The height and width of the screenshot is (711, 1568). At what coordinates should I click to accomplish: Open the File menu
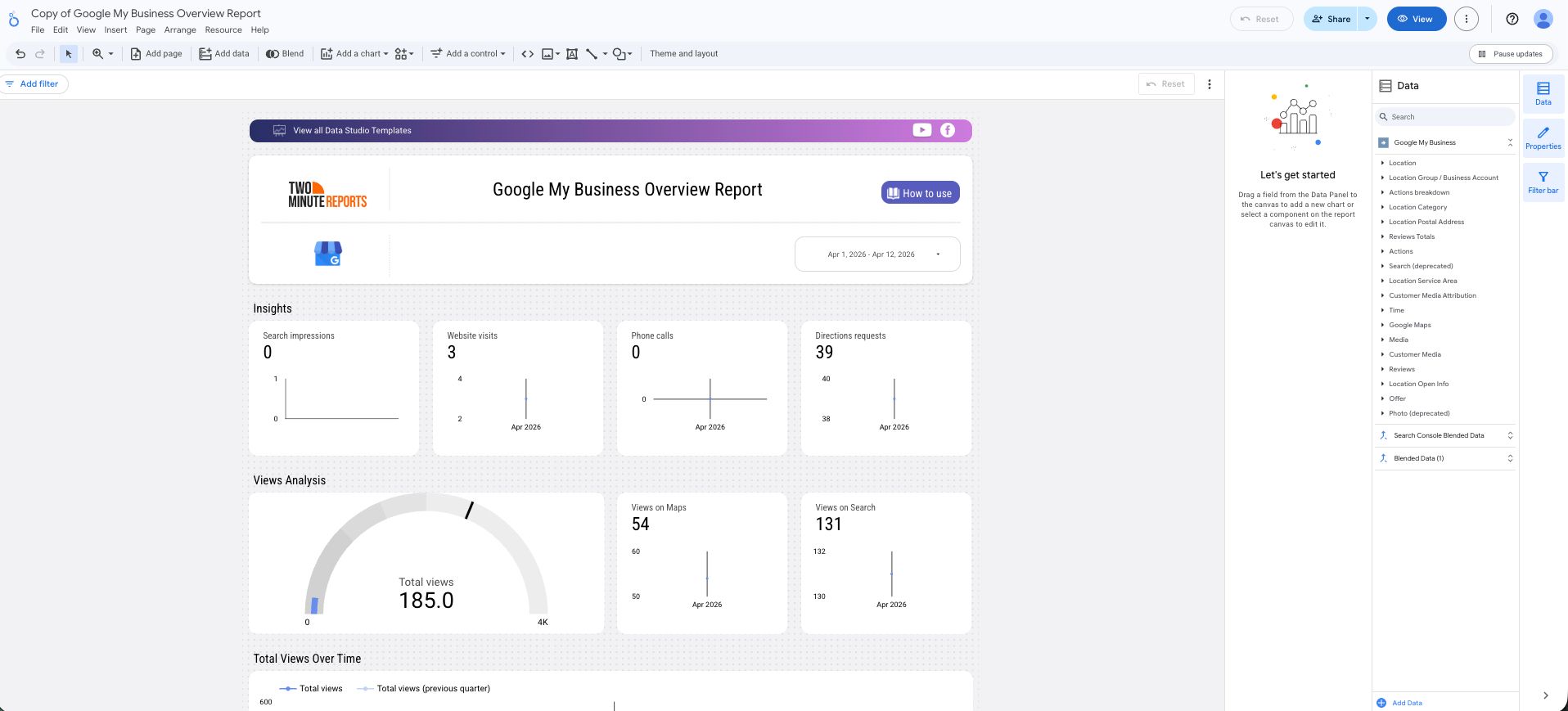tap(38, 30)
